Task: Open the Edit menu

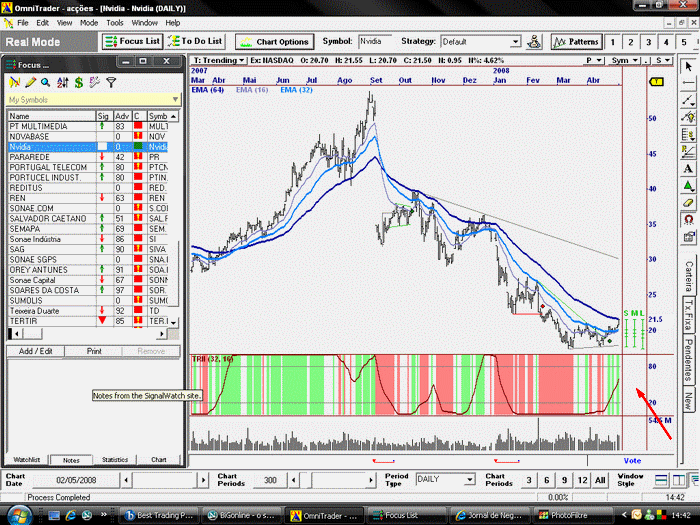Action: pos(42,23)
